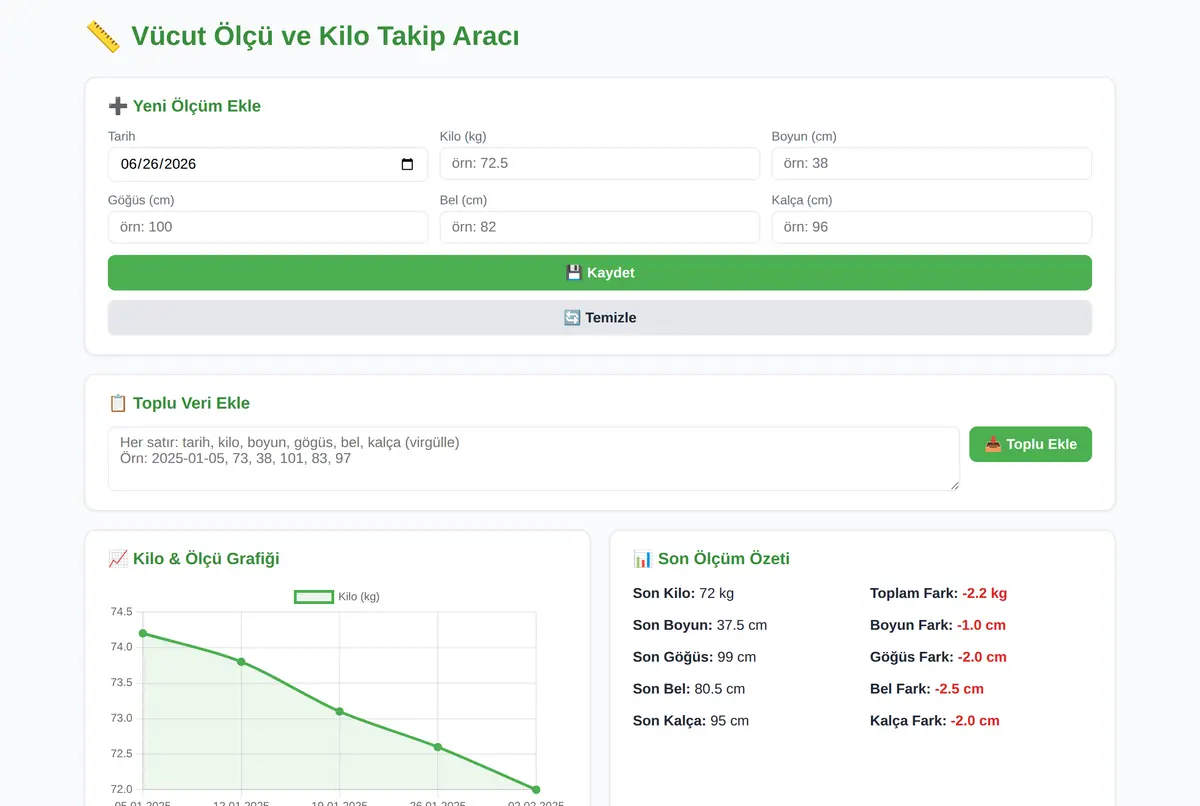Screen dimensions: 1200x806
Task: Click the Yeni Ölçüm Ekle heading text
Action: coord(197,106)
